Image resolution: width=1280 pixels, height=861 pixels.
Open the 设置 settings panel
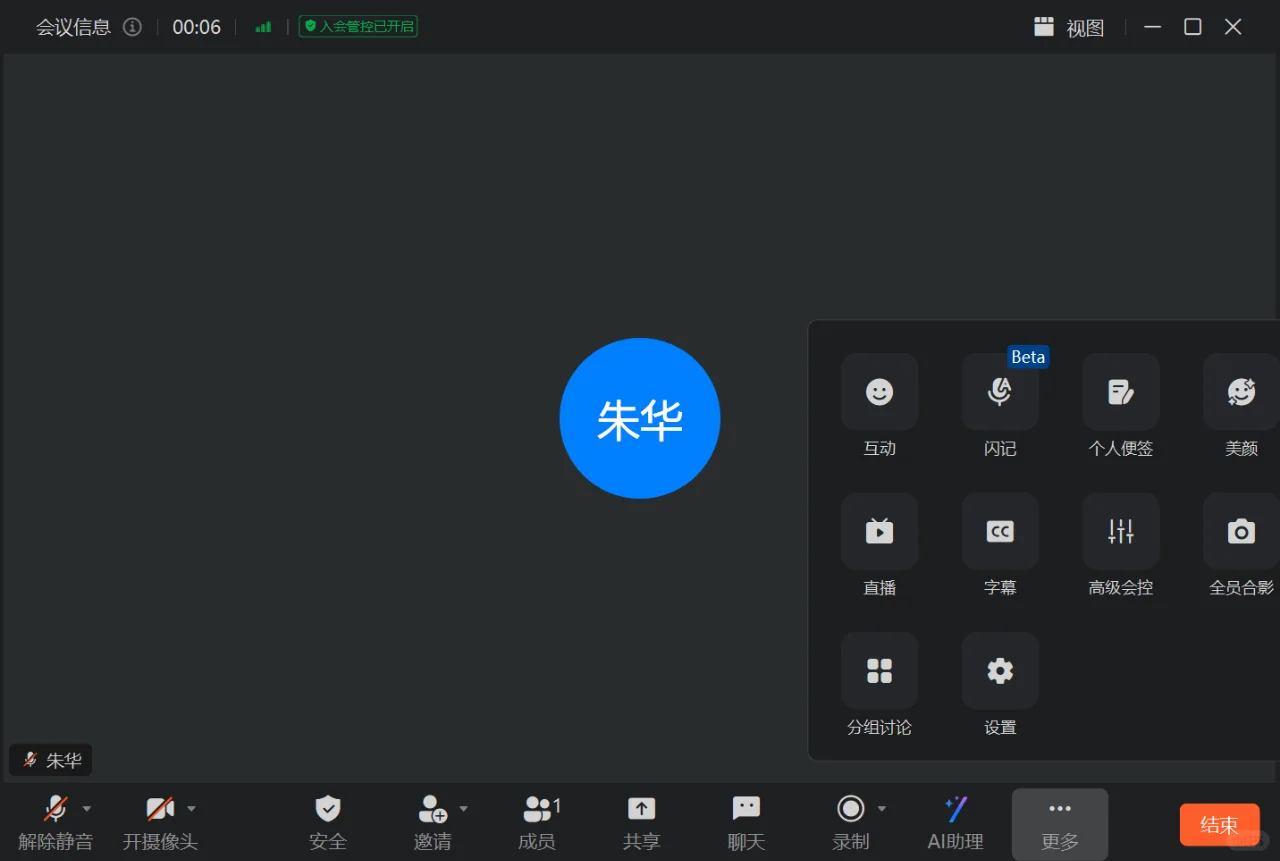[x=999, y=687]
